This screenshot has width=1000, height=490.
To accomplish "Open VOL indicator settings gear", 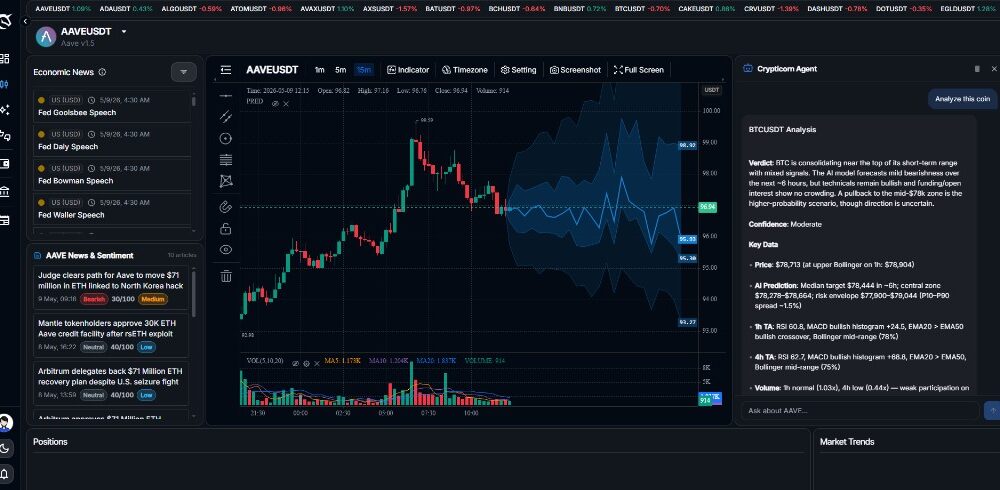I will tap(306, 363).
